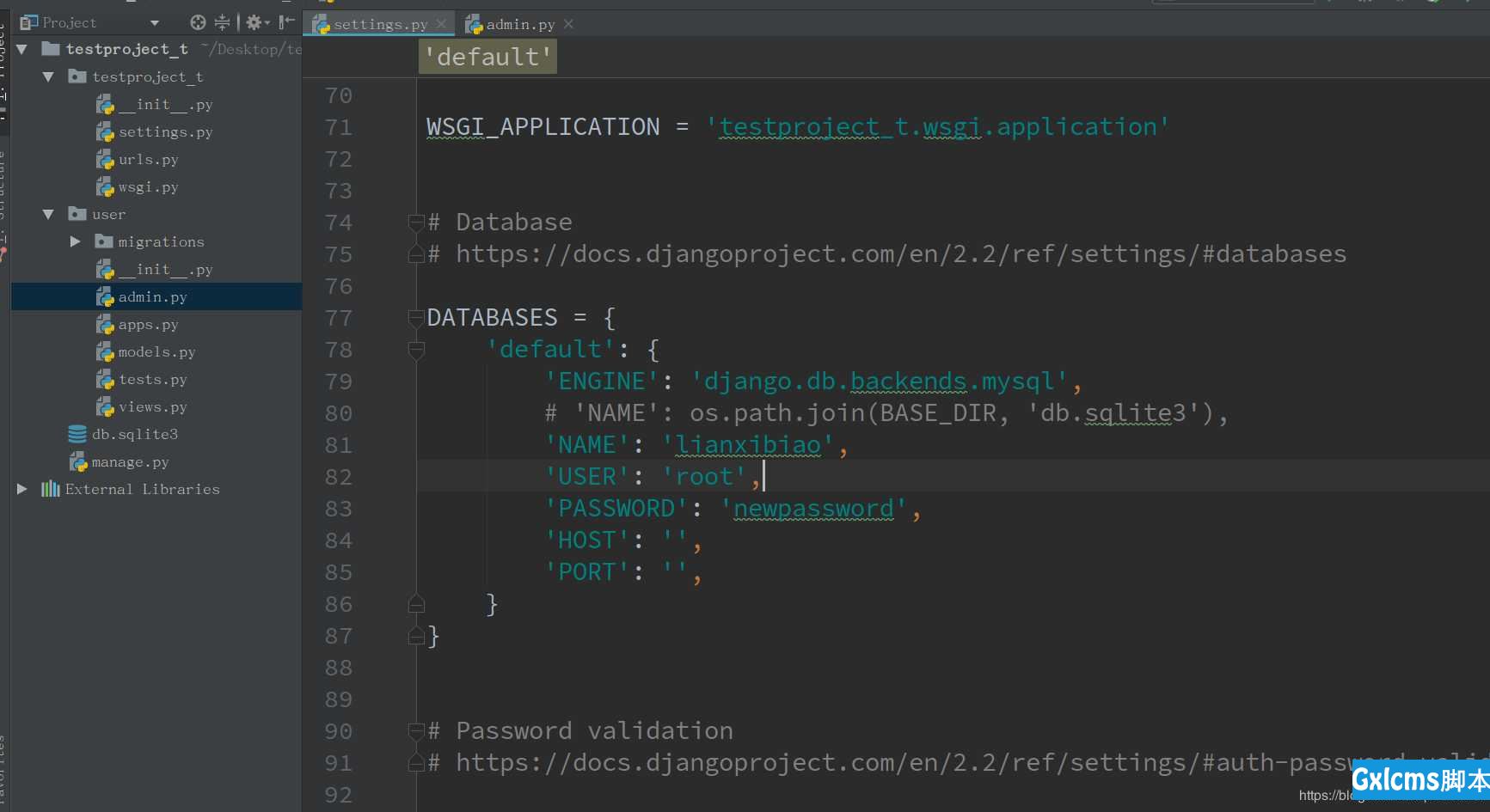Open project panel gear settings
The image size is (1490, 812).
point(257,22)
